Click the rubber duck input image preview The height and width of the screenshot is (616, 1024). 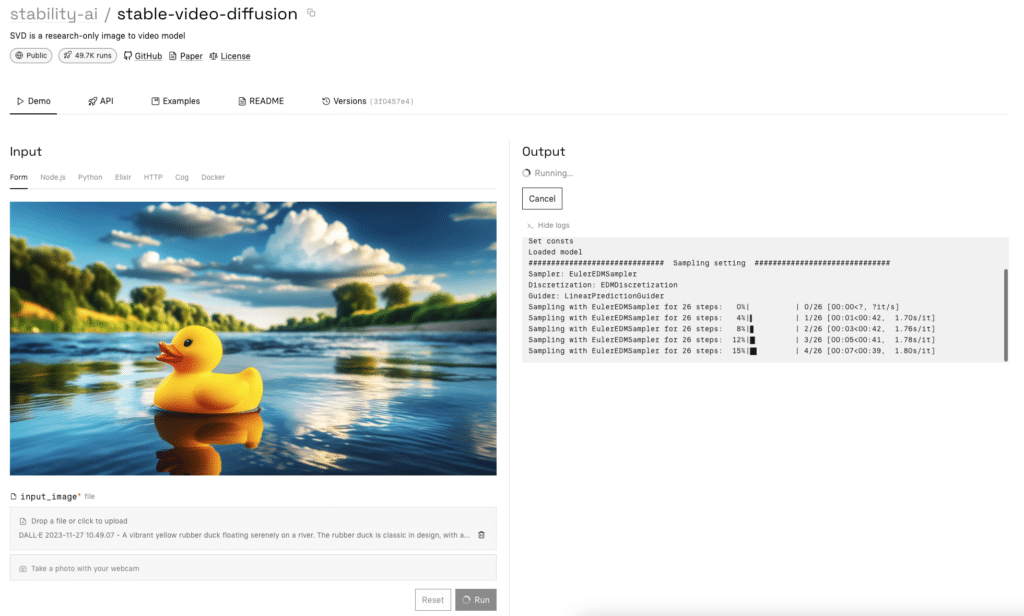click(x=253, y=338)
